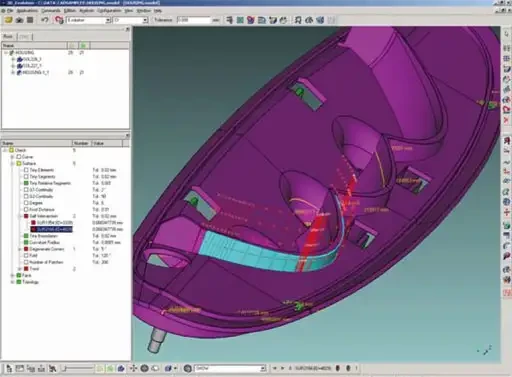Click the Name column header in the model tree
Screen dimensions: 512x377
pos(34,45)
